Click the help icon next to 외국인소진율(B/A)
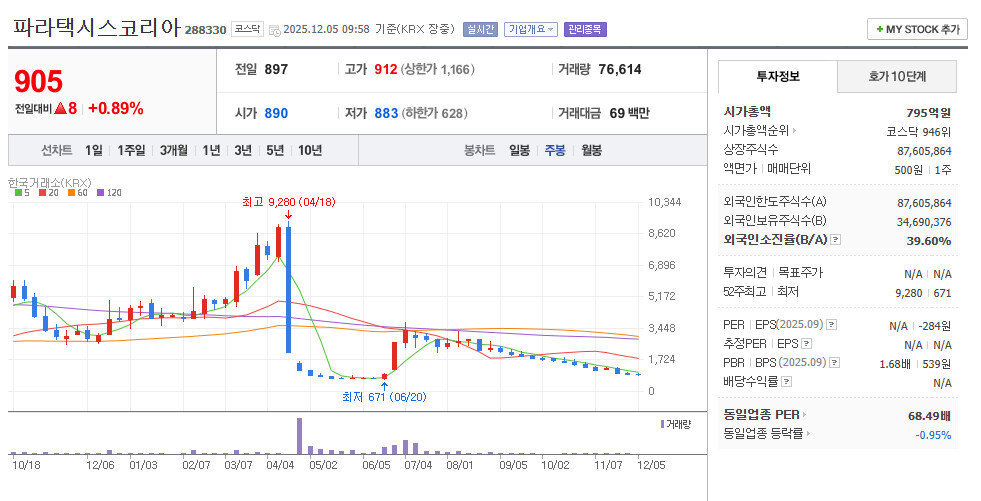The width and height of the screenshot is (981, 501). 836,240
